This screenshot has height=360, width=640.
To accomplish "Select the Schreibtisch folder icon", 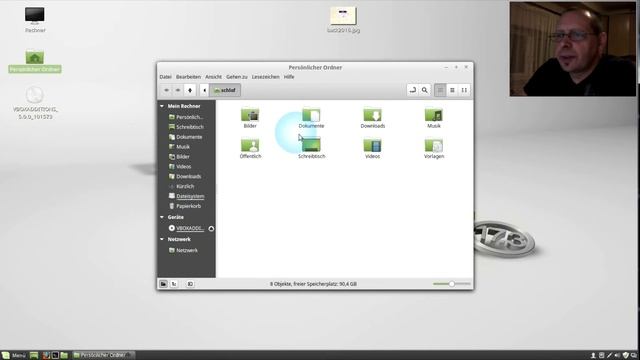I will pos(311,149).
